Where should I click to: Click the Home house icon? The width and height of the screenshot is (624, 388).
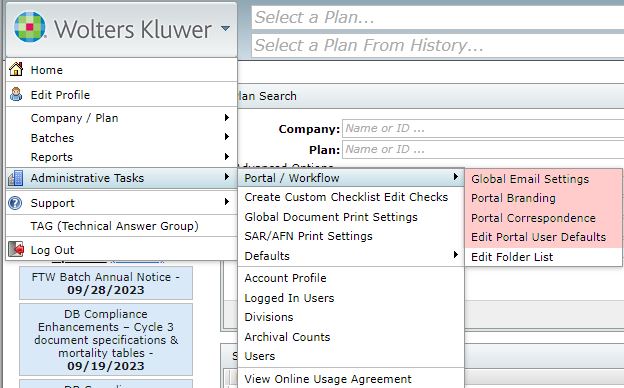click(16, 69)
